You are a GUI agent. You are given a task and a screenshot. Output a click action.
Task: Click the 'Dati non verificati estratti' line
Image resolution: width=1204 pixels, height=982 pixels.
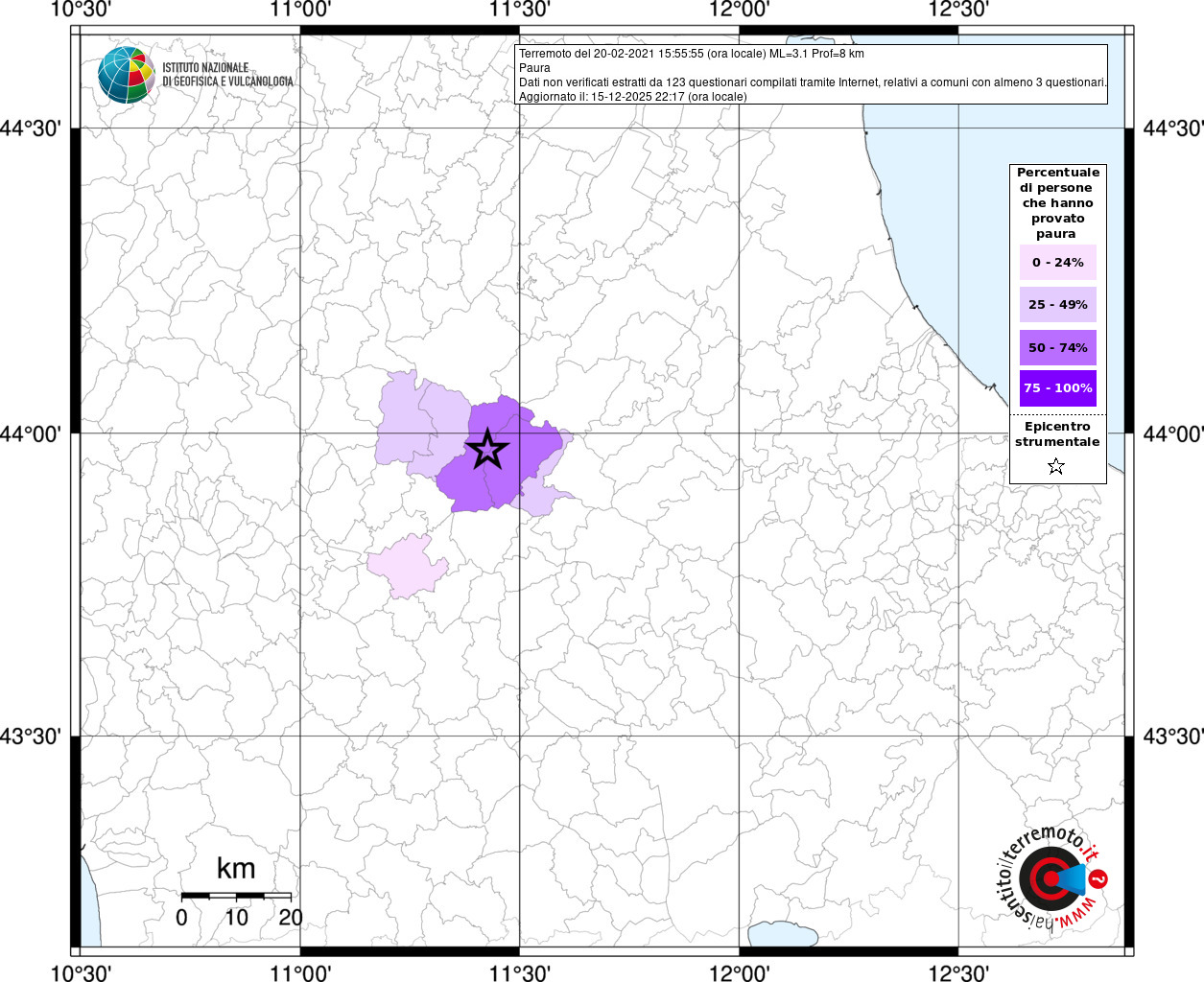click(x=813, y=82)
